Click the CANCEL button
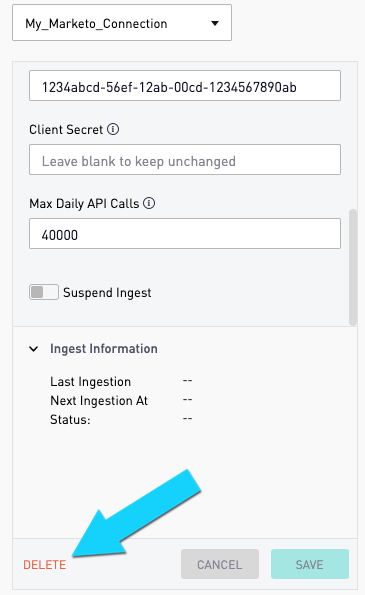This screenshot has height=595, width=365. [x=220, y=564]
